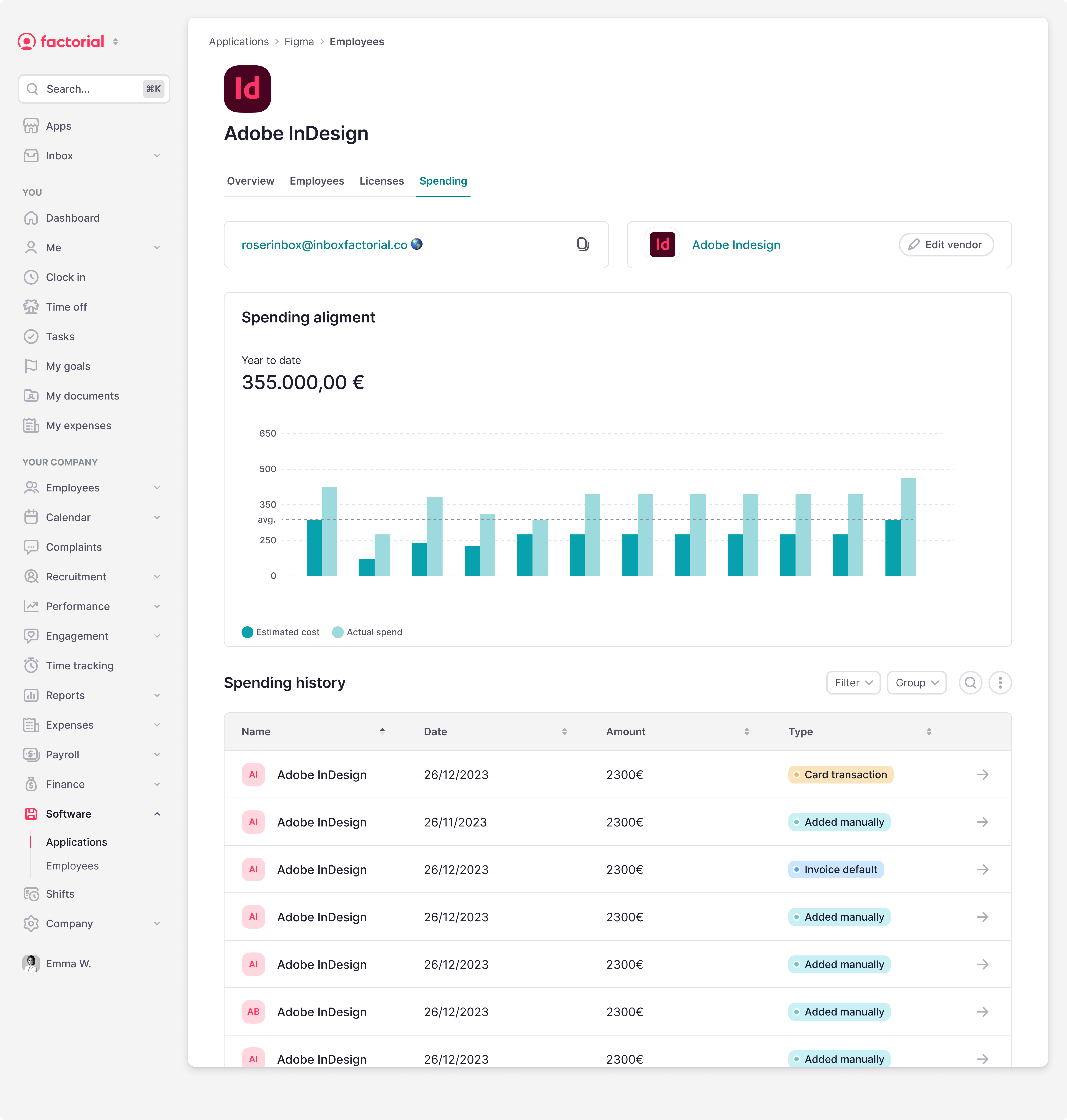
Task: Toggle Estimated cost legend swatch
Action: pyautogui.click(x=247, y=632)
